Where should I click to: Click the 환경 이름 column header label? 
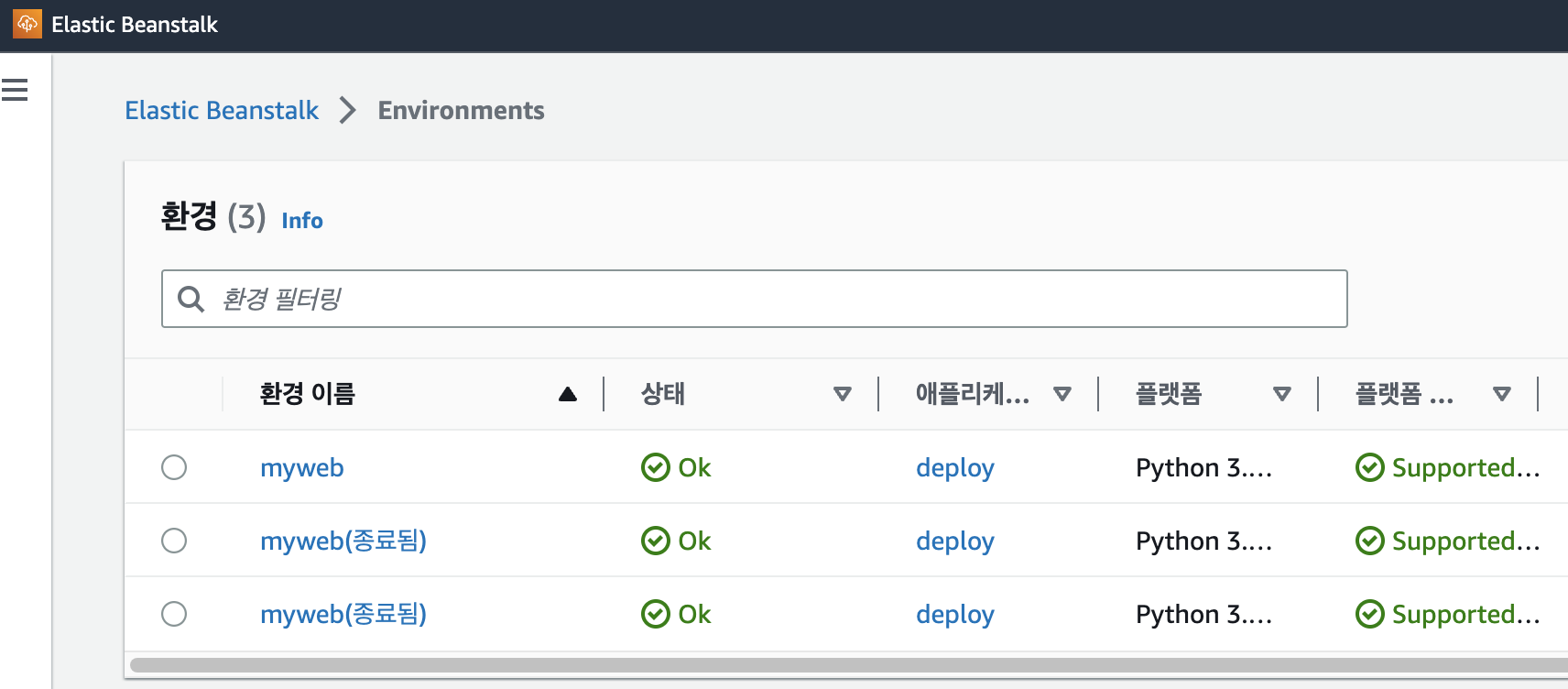pos(308,394)
